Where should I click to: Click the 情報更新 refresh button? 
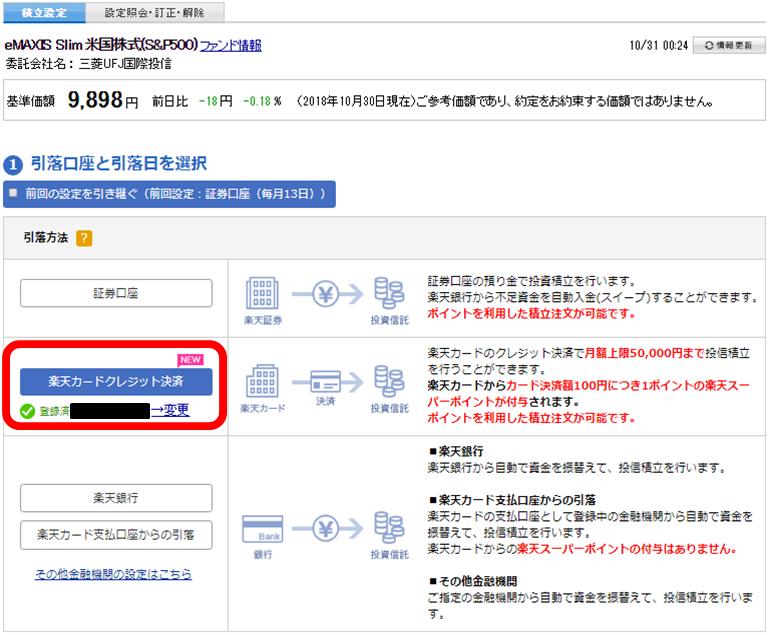pos(729,45)
